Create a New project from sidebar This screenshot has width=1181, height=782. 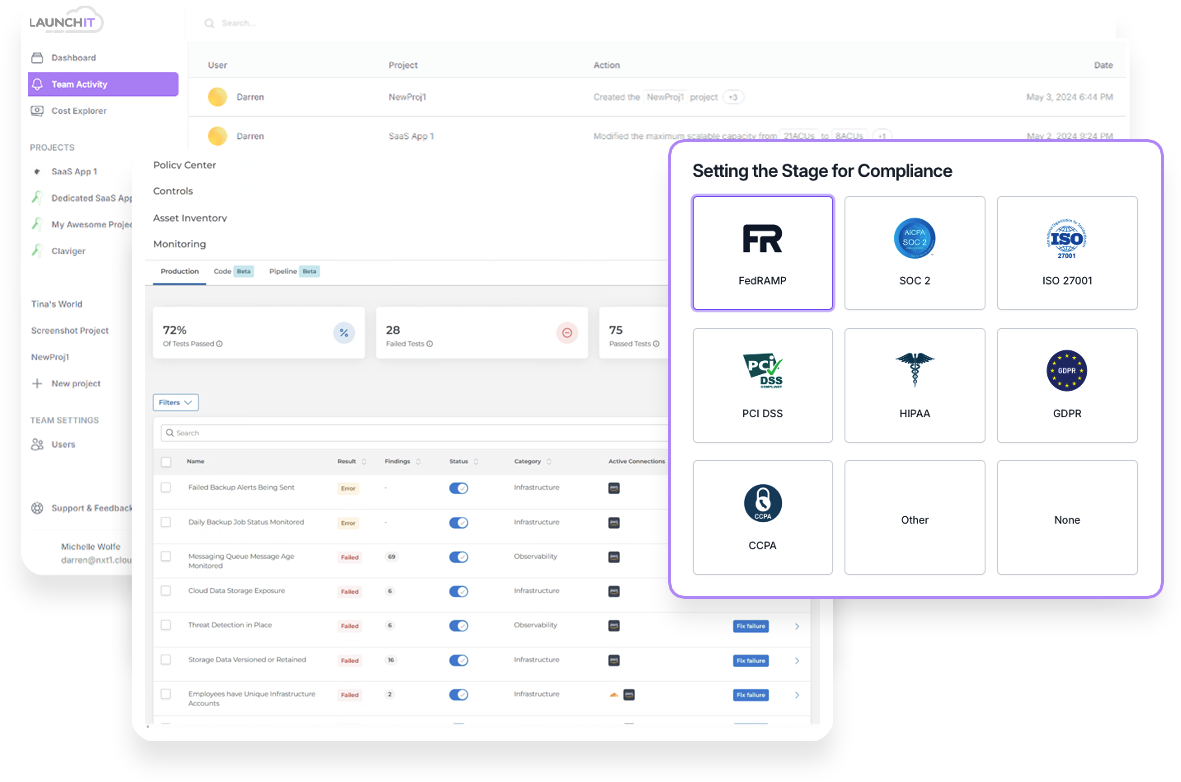(66, 383)
